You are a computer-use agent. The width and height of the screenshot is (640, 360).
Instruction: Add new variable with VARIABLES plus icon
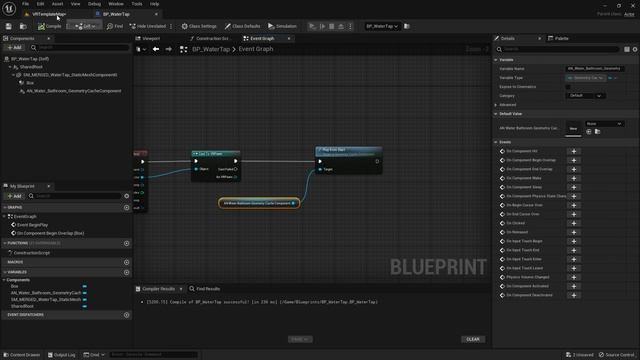pyautogui.click(x=127, y=273)
